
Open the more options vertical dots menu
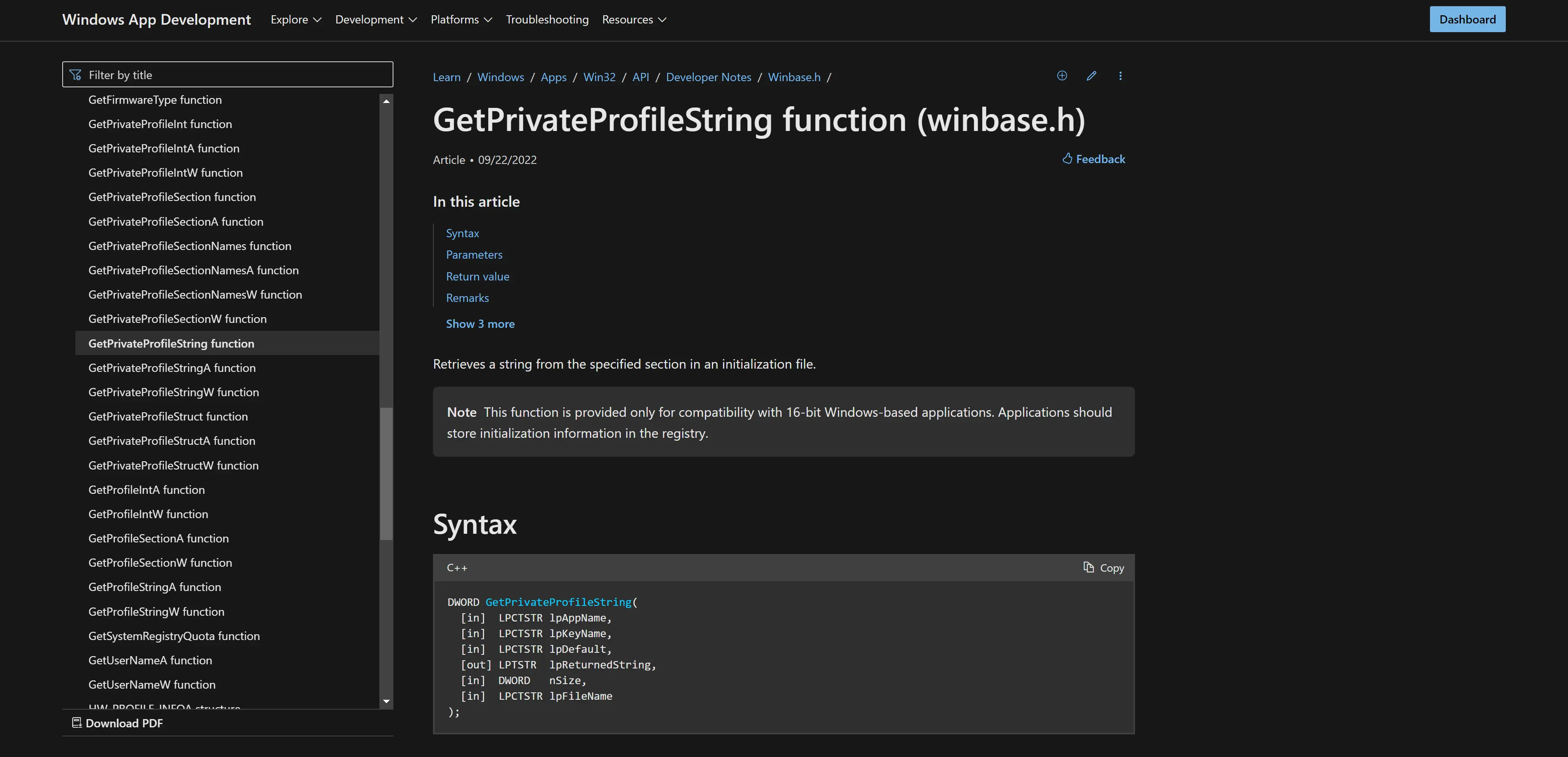click(1120, 76)
